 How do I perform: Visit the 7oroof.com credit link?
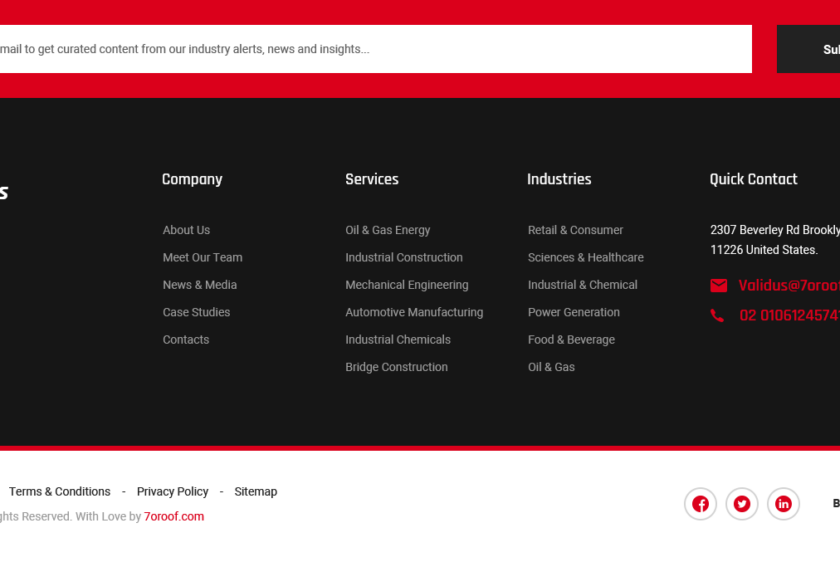pyautogui.click(x=174, y=516)
